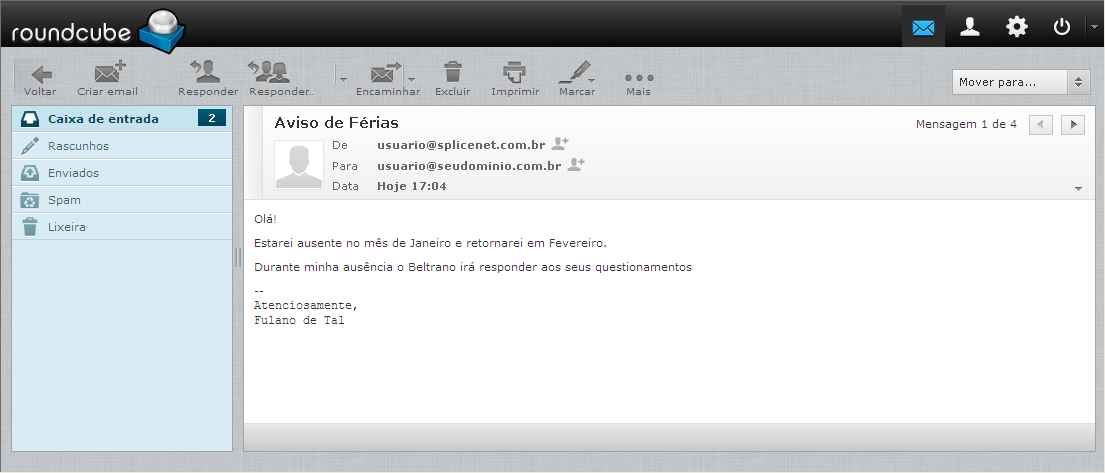Click the Responder reply icon
Screen dimensions: 1105x473
pos(206,71)
